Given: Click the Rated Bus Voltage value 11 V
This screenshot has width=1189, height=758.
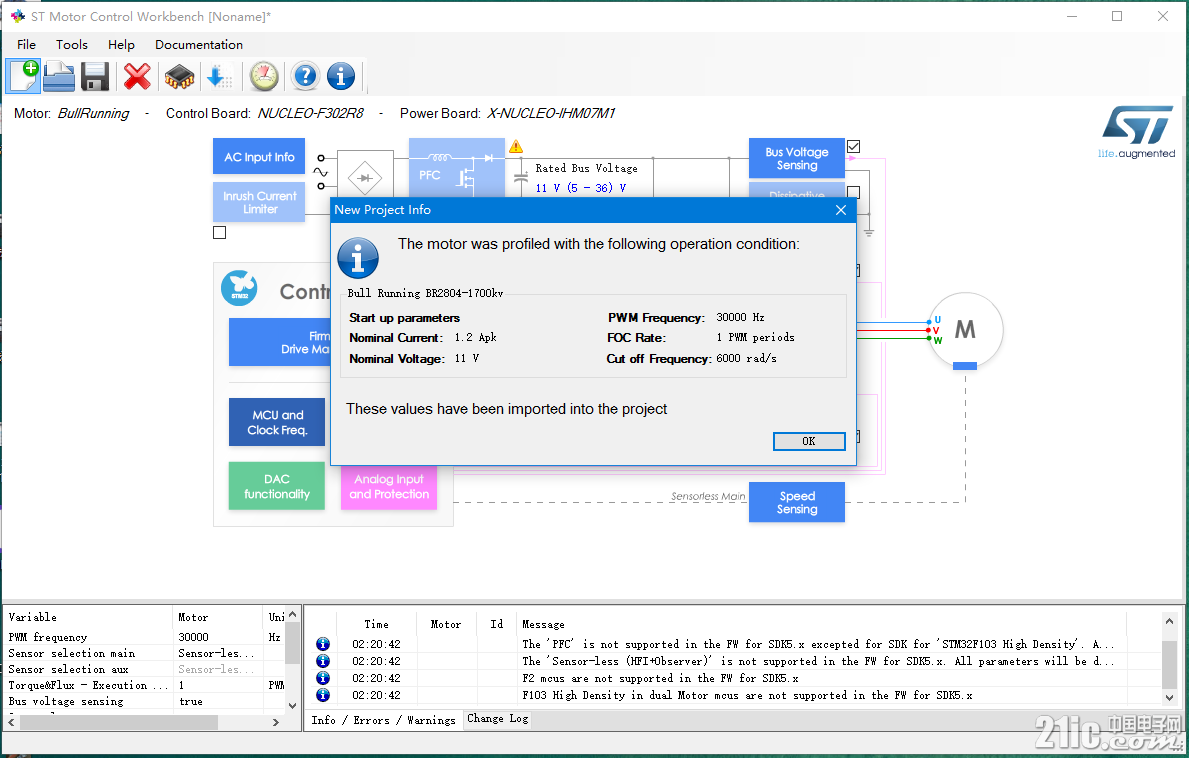Looking at the screenshot, I should coord(581,188).
